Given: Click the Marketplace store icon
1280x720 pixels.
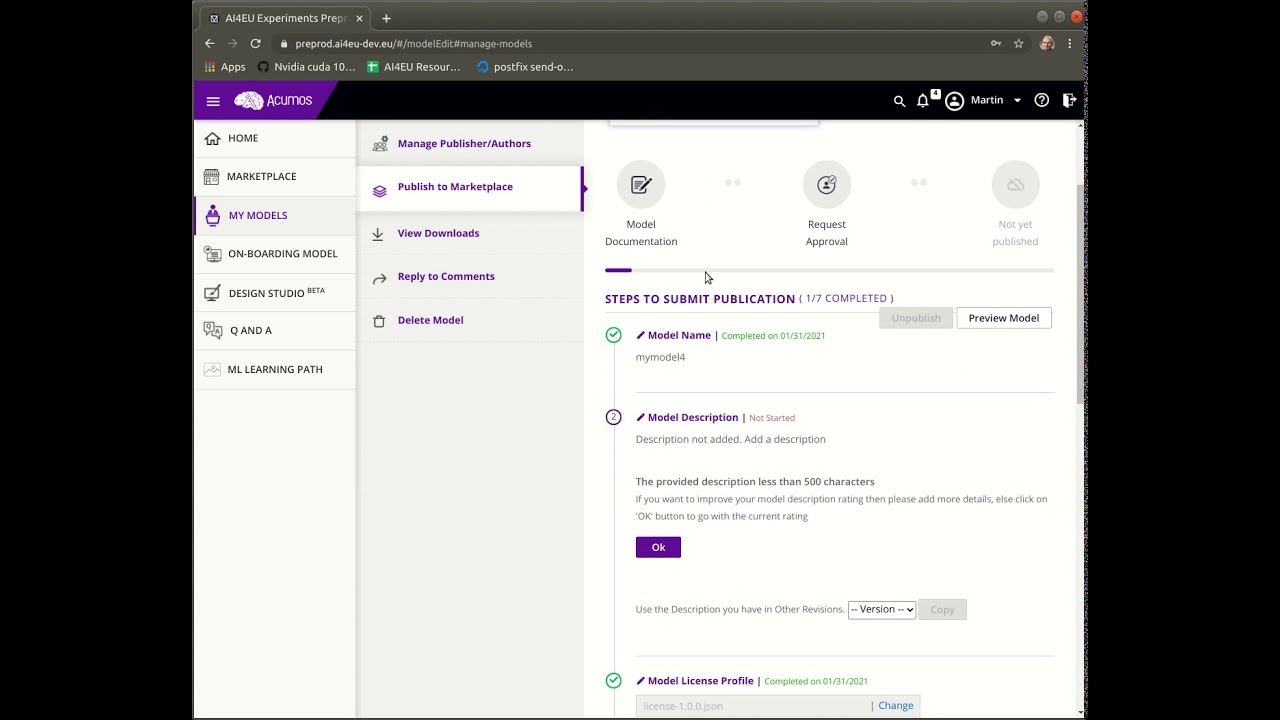Looking at the screenshot, I should (x=211, y=176).
